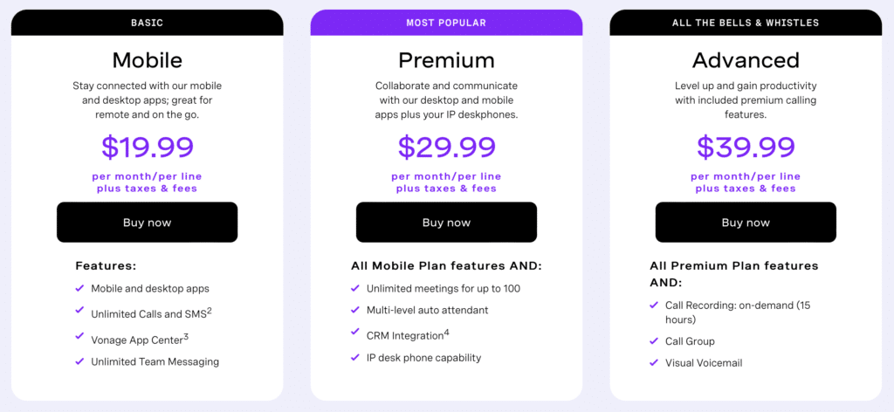The height and width of the screenshot is (412, 894).
Task: Select the BASIC plan header banner
Action: [147, 23]
